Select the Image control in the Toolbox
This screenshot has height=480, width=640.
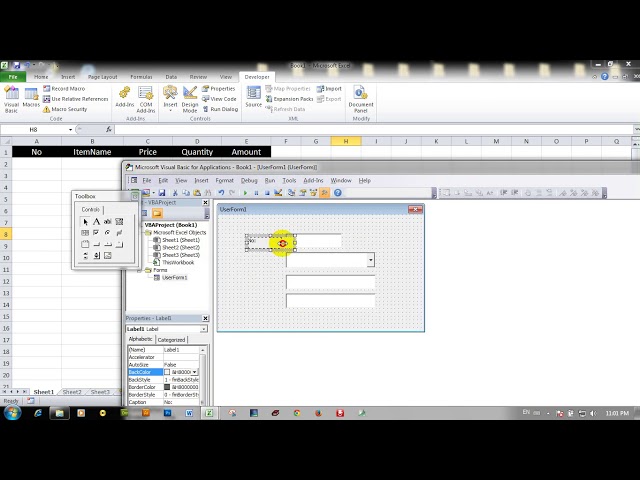click(107, 256)
